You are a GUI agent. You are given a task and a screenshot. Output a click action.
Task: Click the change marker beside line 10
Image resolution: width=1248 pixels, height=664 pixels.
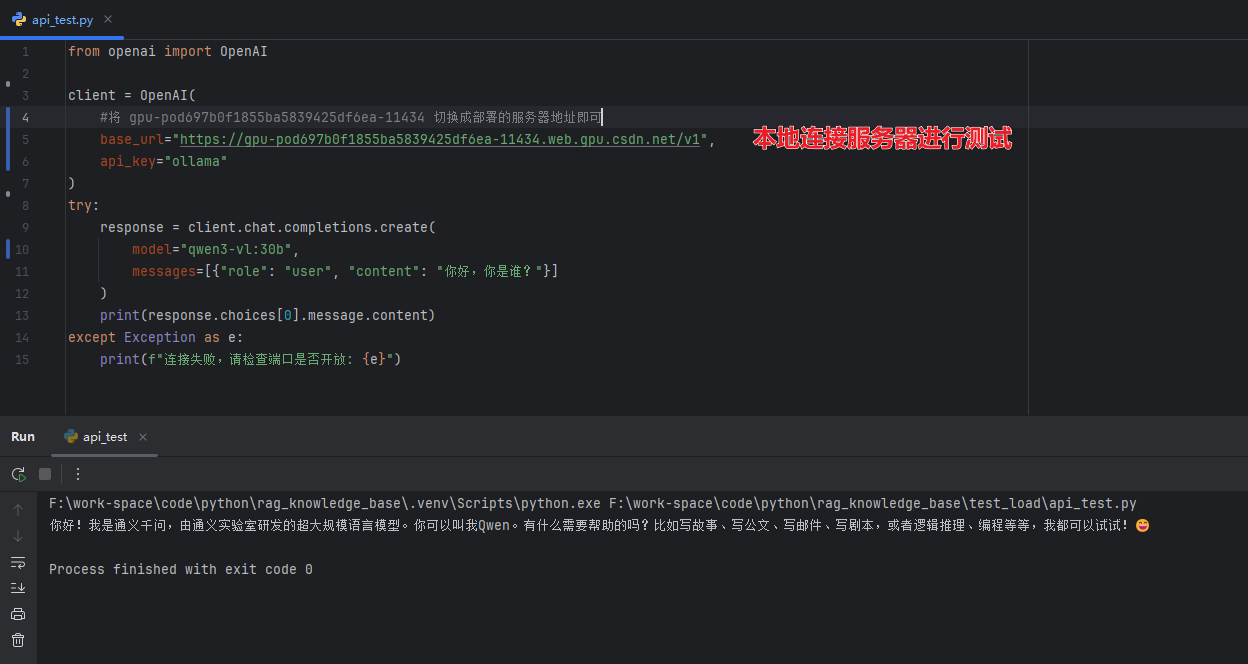point(8,249)
